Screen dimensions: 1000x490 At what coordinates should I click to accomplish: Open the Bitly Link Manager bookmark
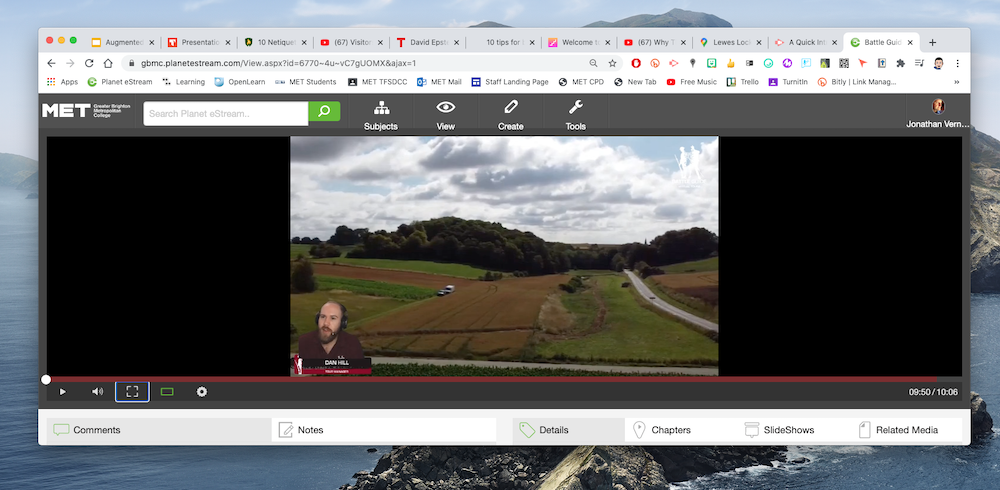click(857, 82)
